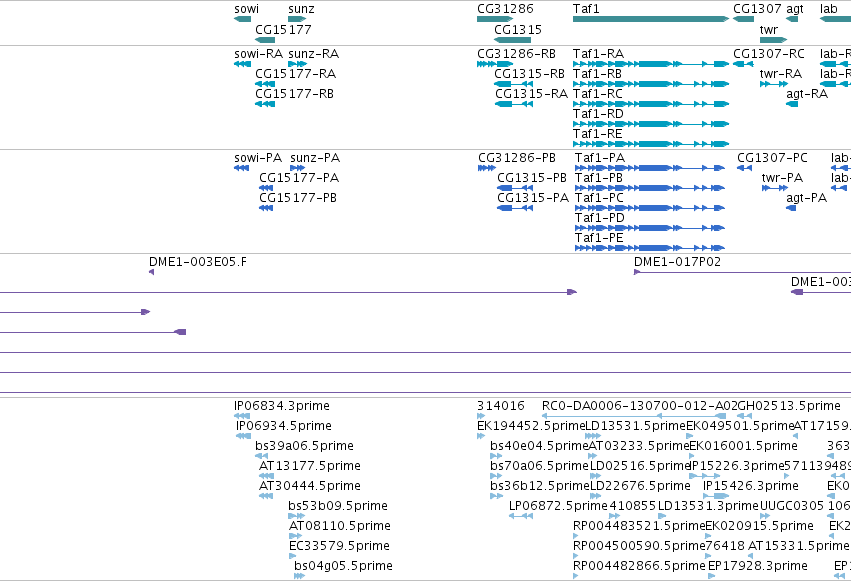Viewport: 851px width, 581px height.
Task: Select the Taf1-PA protein glyph
Action: pyautogui.click(x=650, y=168)
